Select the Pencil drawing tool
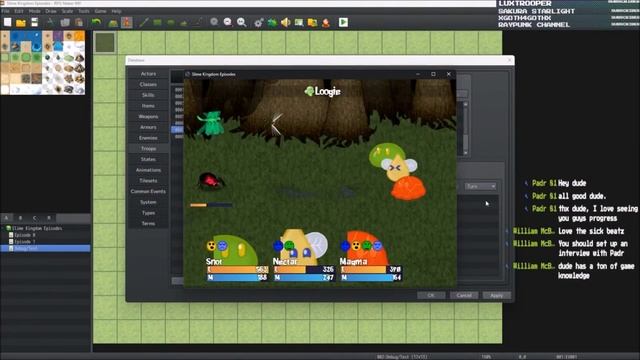640x360 pixels. 144,22
